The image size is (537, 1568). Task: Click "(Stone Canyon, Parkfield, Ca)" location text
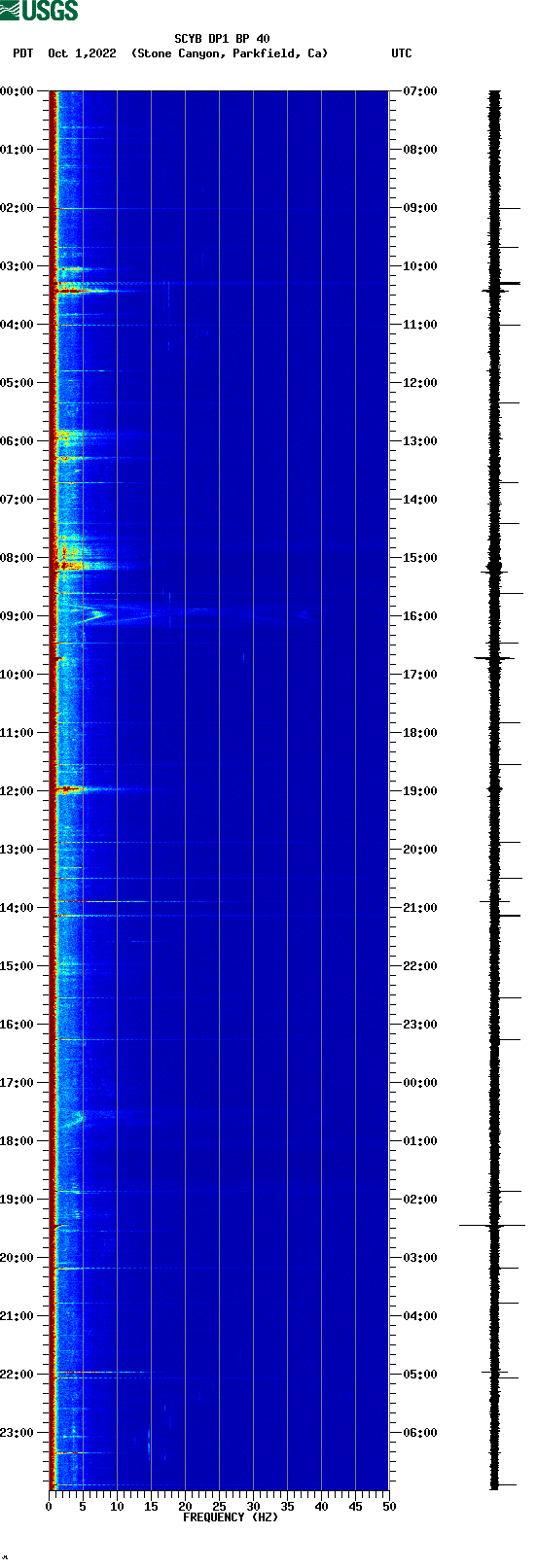pyautogui.click(x=230, y=53)
